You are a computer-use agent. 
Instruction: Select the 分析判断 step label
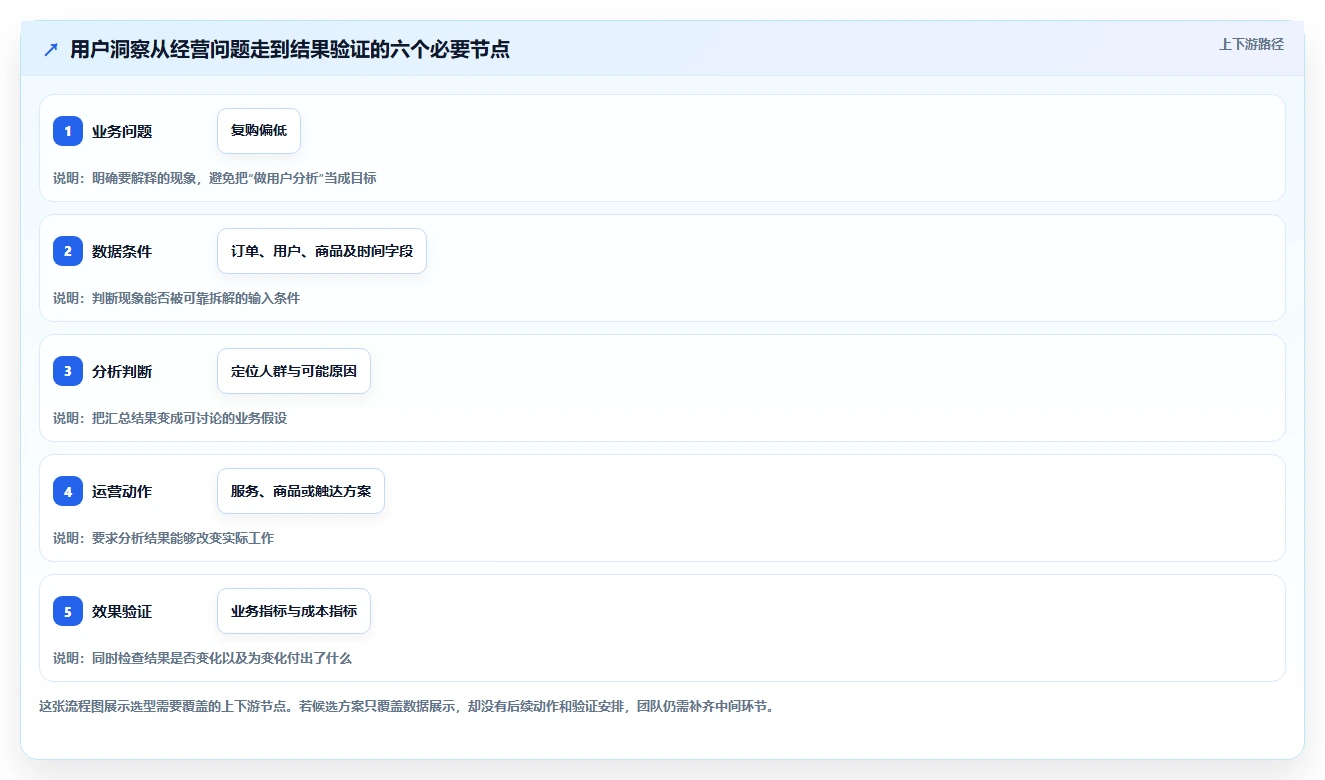(122, 371)
